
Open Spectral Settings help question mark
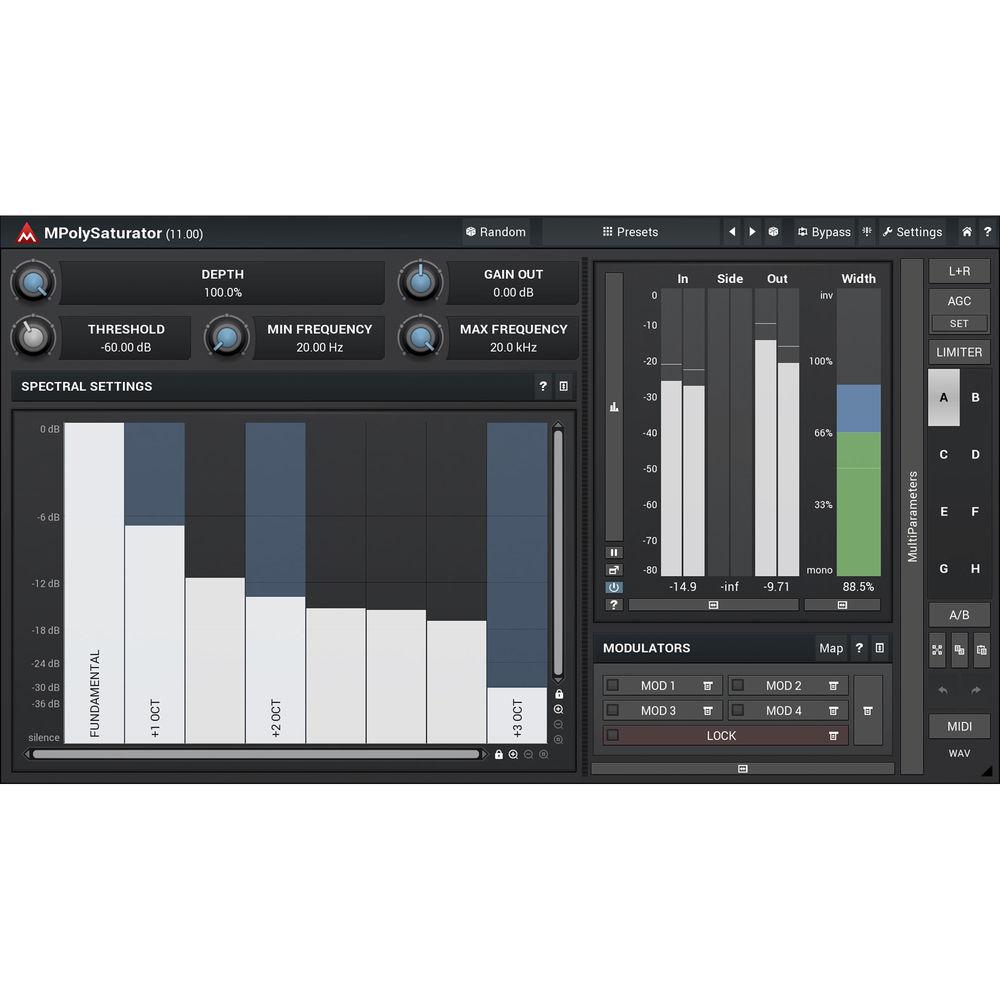(543, 386)
